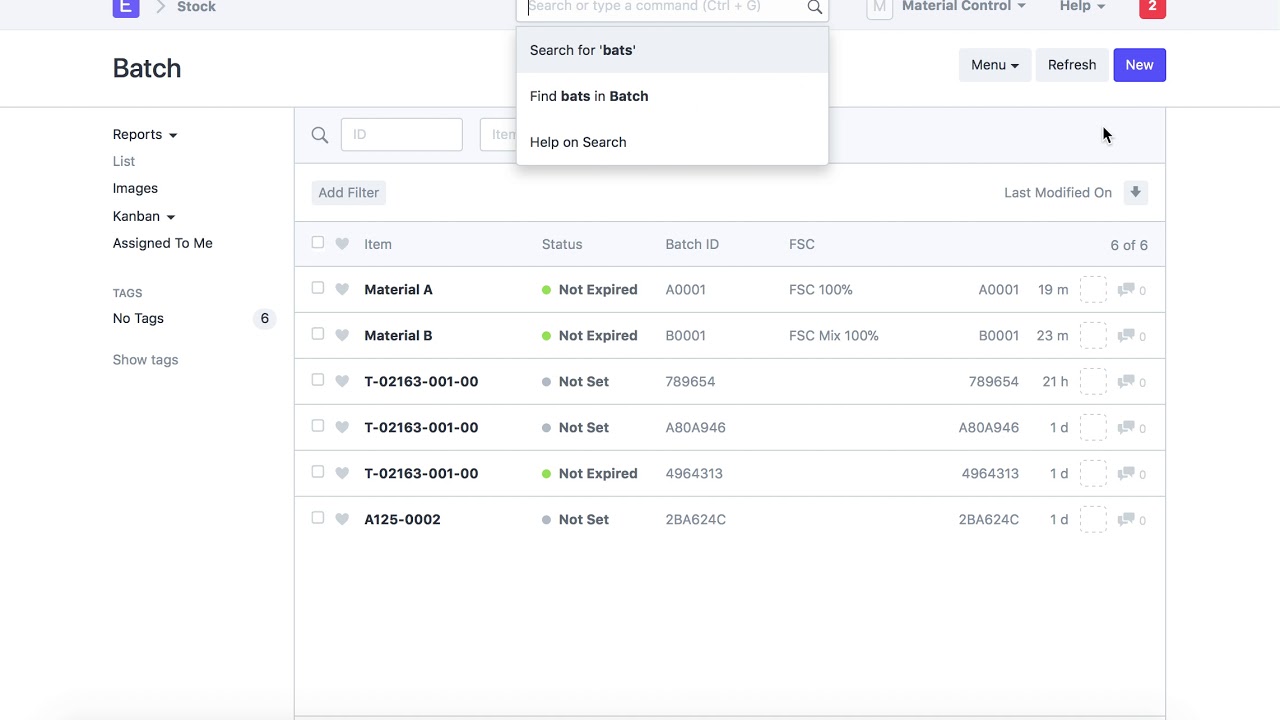1280x720 pixels.
Task: Open comments for Material A row
Action: [1131, 290]
